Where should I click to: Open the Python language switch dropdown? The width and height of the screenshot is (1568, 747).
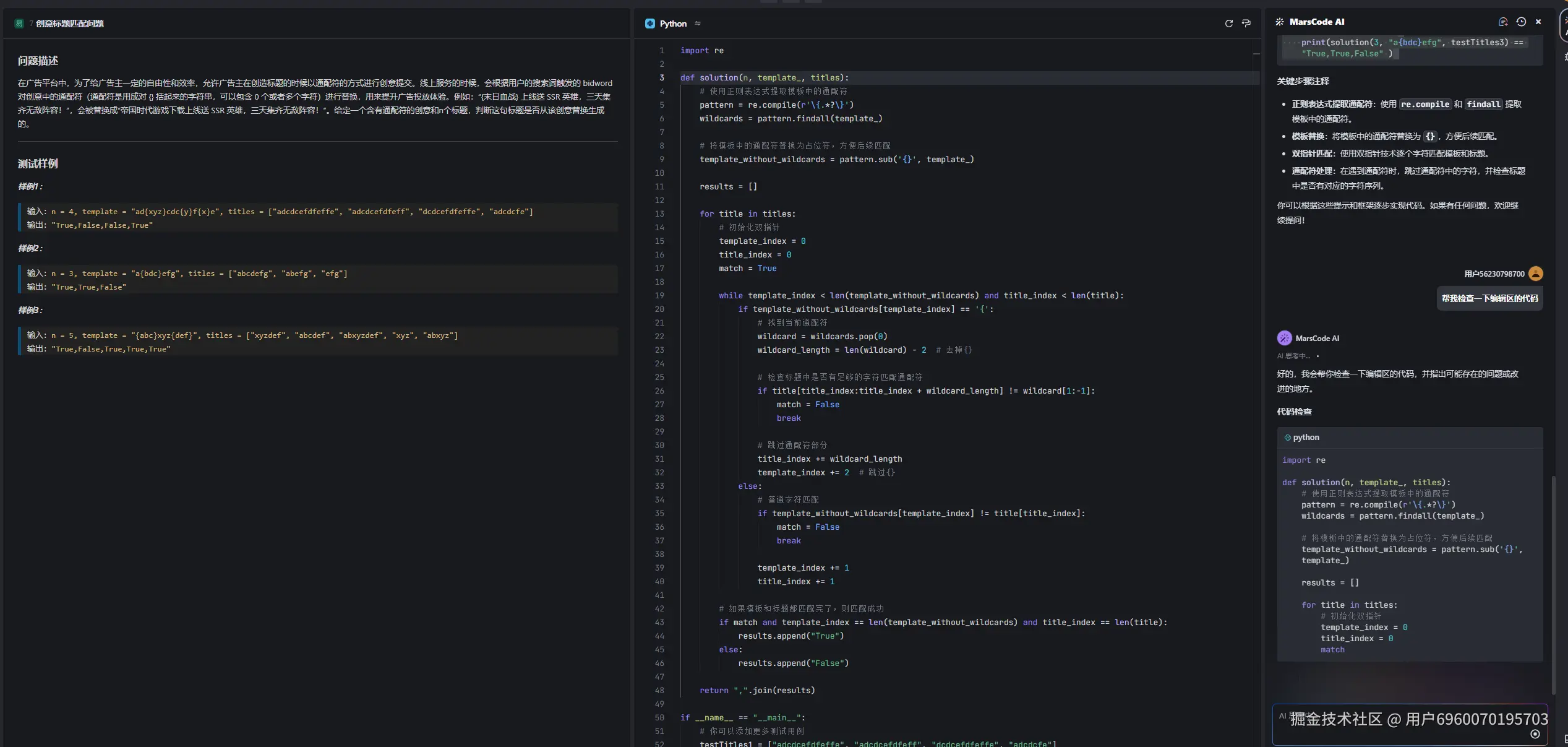coord(698,24)
